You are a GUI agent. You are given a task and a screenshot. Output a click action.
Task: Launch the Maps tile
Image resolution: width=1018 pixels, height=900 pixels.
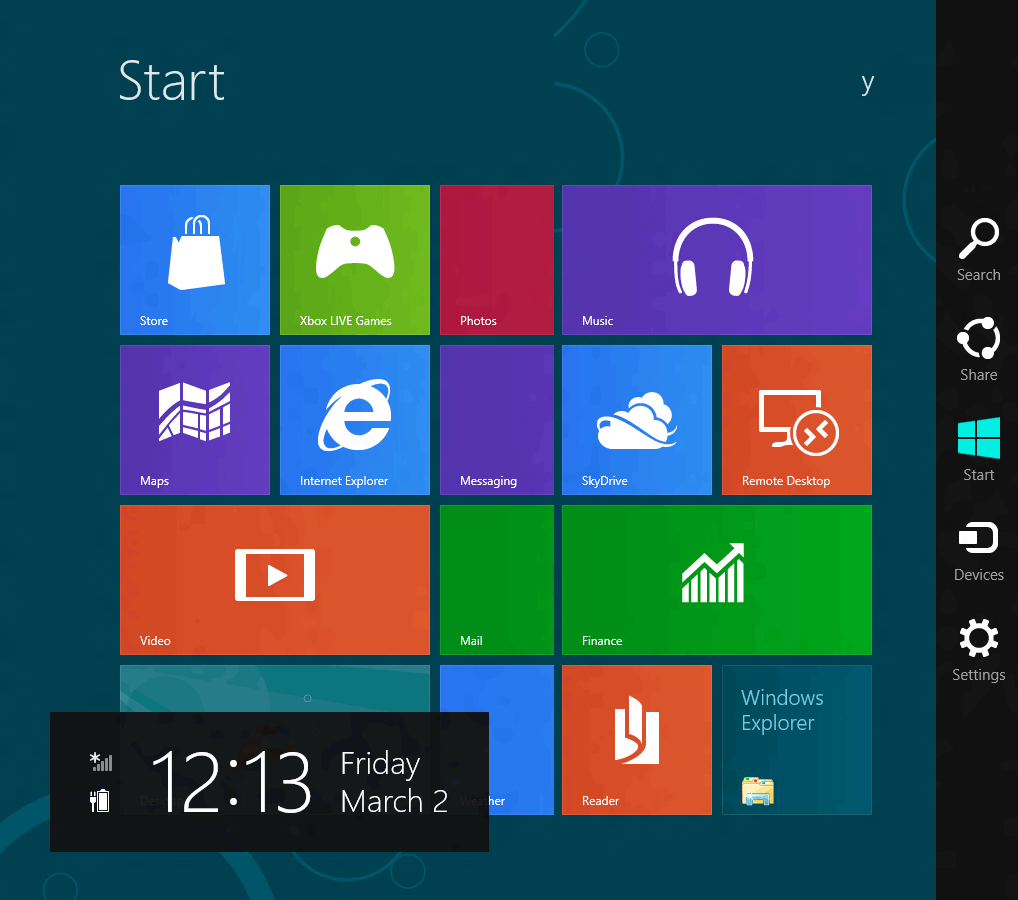[195, 420]
